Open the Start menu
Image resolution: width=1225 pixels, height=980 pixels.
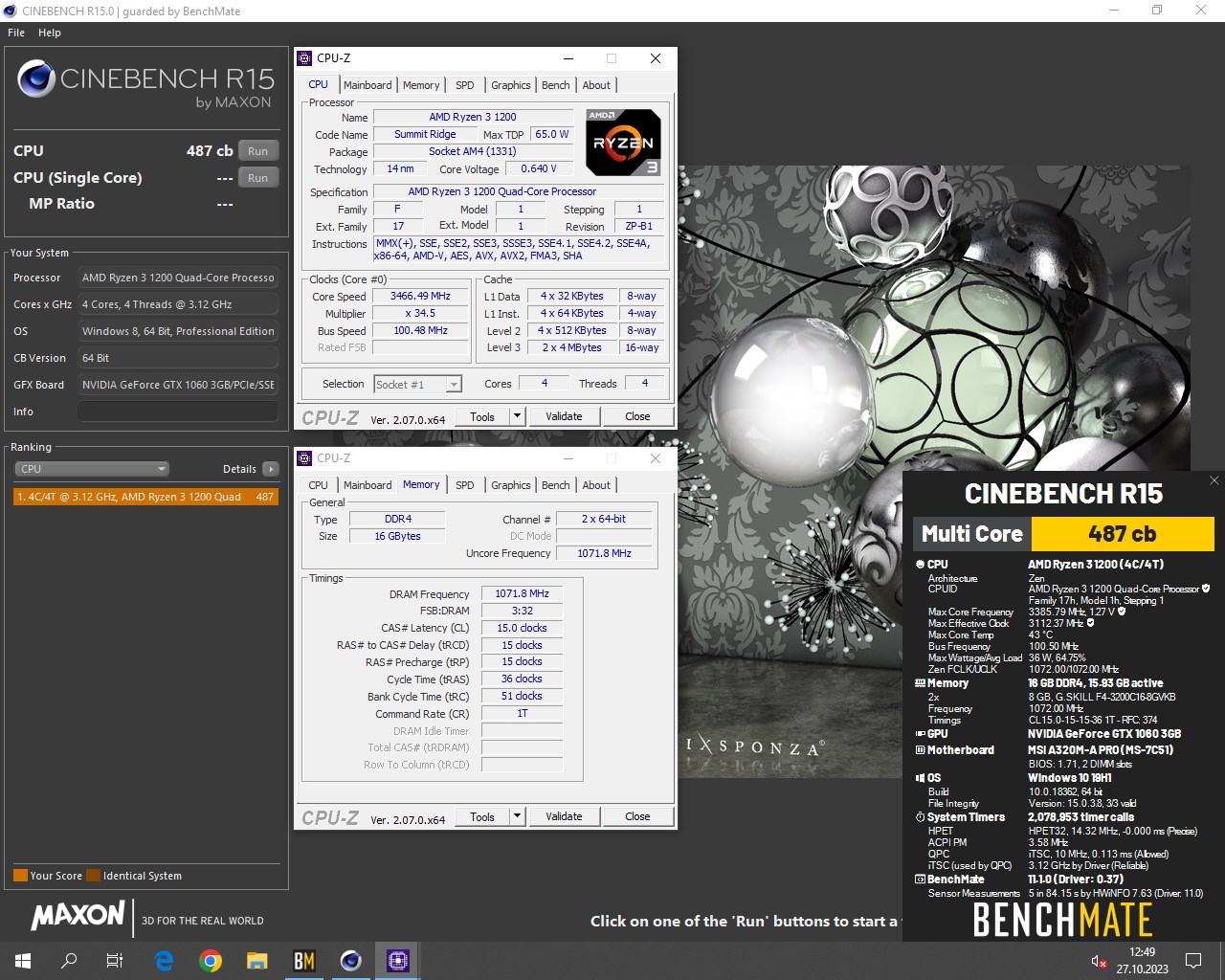point(23,960)
